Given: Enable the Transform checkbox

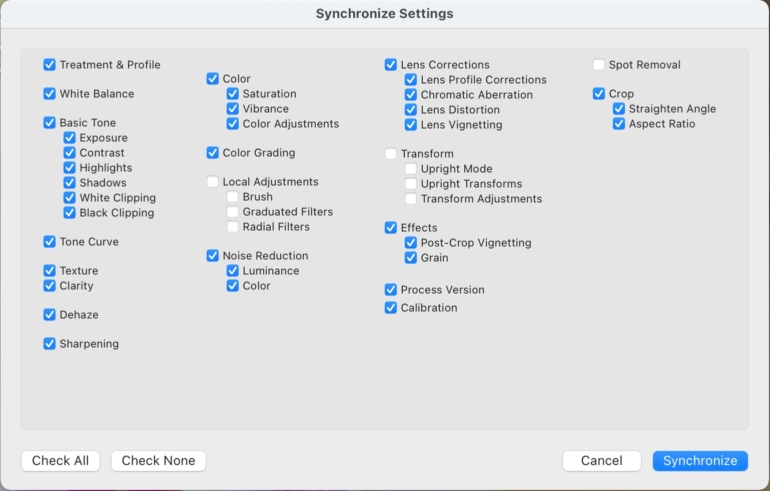Looking at the screenshot, I should coord(391,154).
